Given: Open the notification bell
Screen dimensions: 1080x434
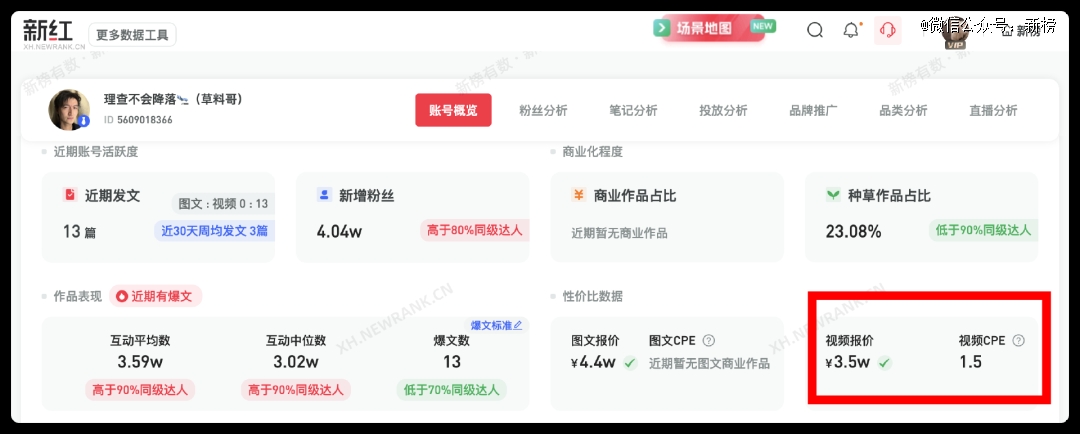Looking at the screenshot, I should (x=851, y=30).
